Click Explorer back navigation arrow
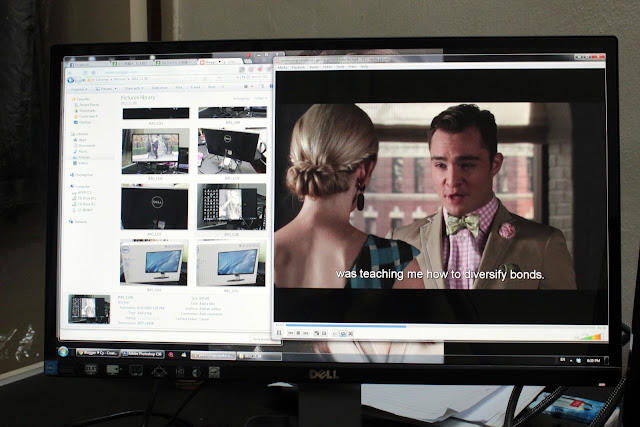640x427 pixels. 70,80
